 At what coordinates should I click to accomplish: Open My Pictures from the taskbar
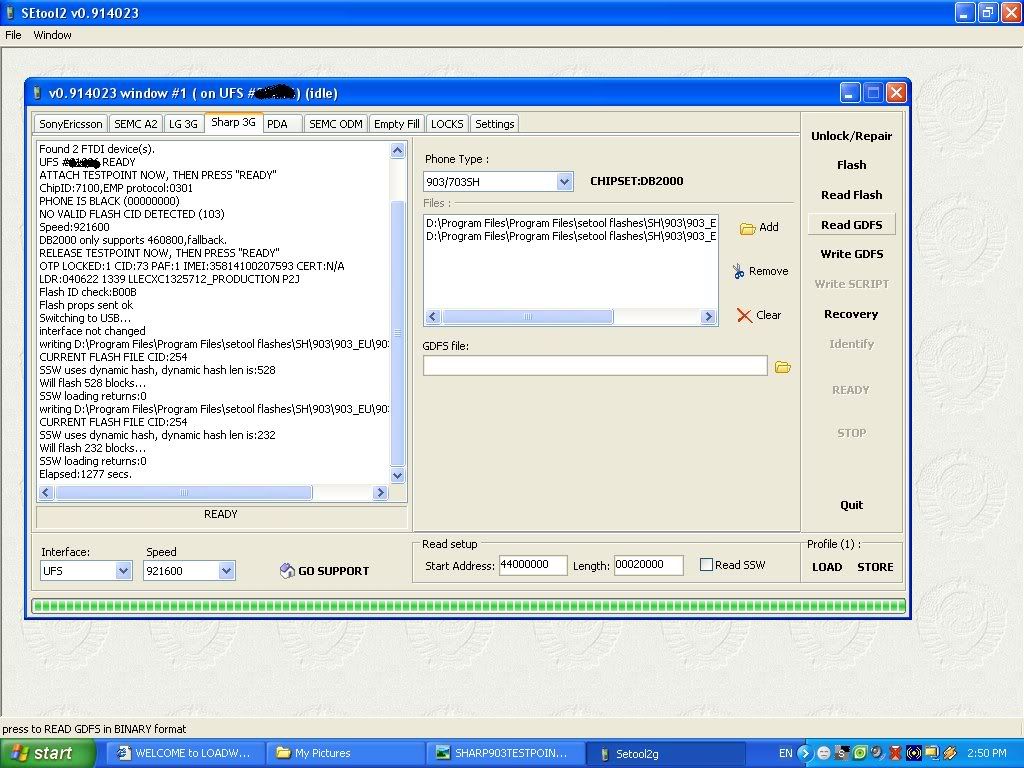point(344,753)
